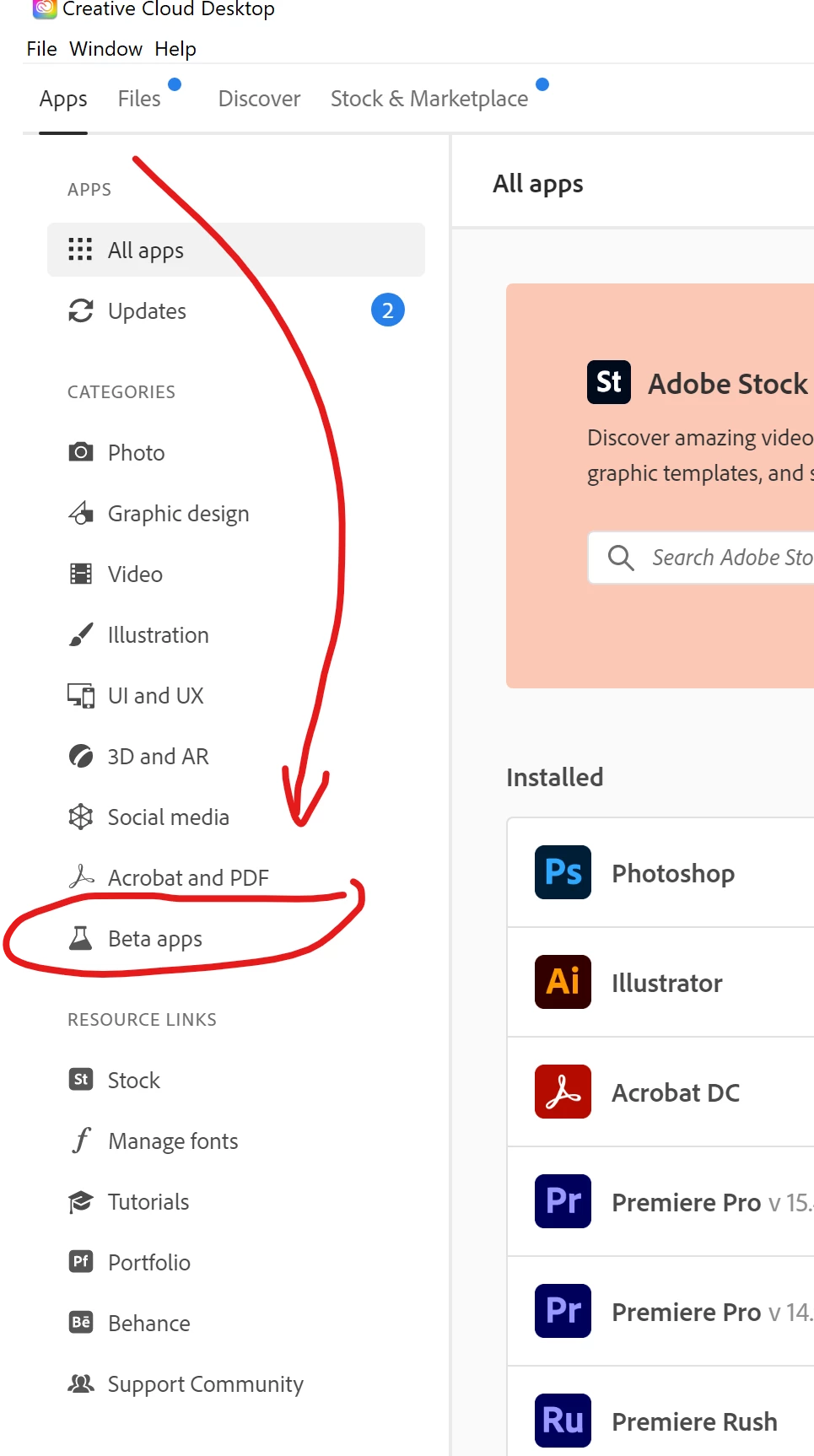Select the Video category label
The width and height of the screenshot is (814, 1456).
point(135,574)
